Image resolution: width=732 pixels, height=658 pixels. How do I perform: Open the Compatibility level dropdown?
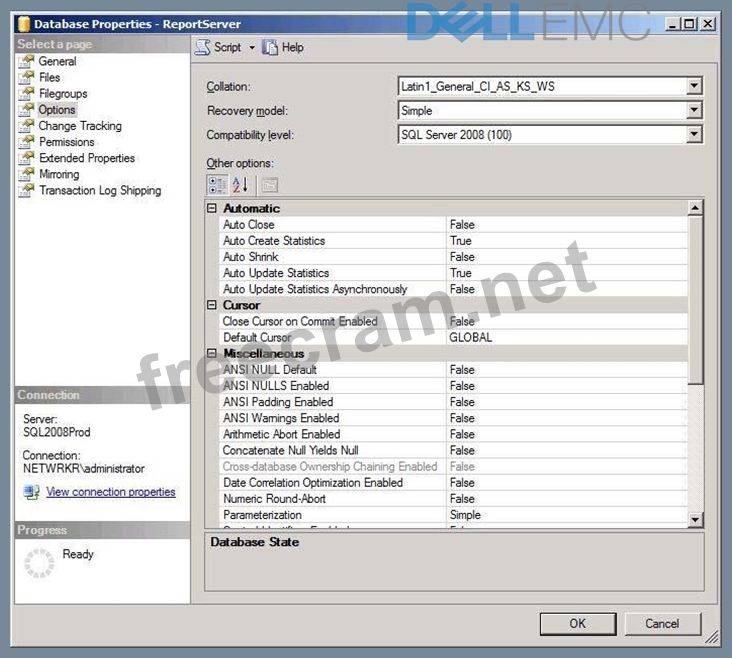tap(694, 134)
